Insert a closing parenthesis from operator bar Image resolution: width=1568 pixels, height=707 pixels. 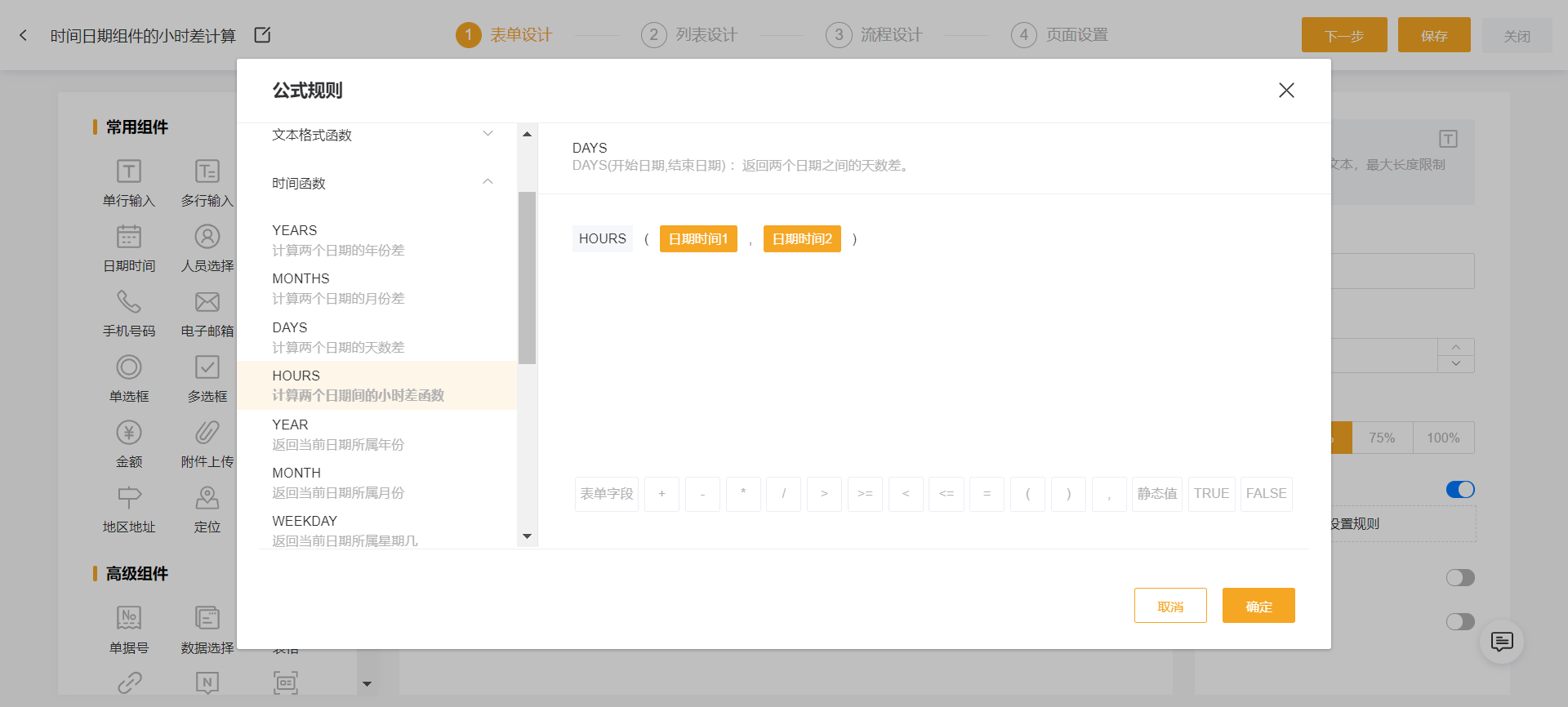click(1068, 494)
